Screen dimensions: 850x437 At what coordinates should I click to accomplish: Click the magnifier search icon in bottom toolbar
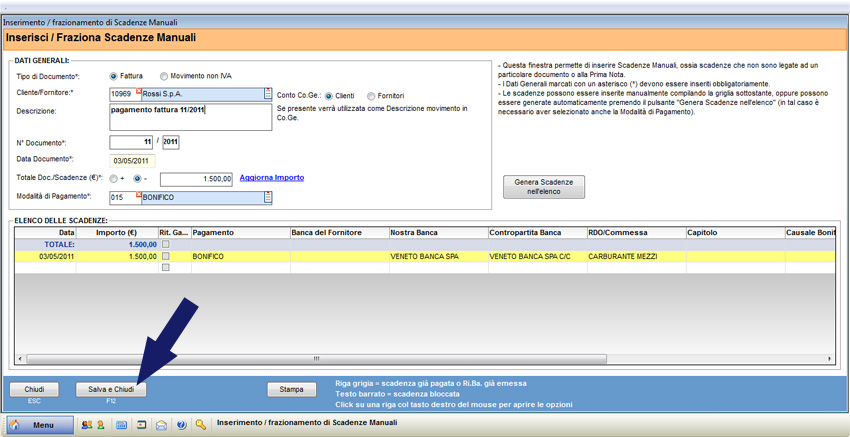(x=201, y=425)
